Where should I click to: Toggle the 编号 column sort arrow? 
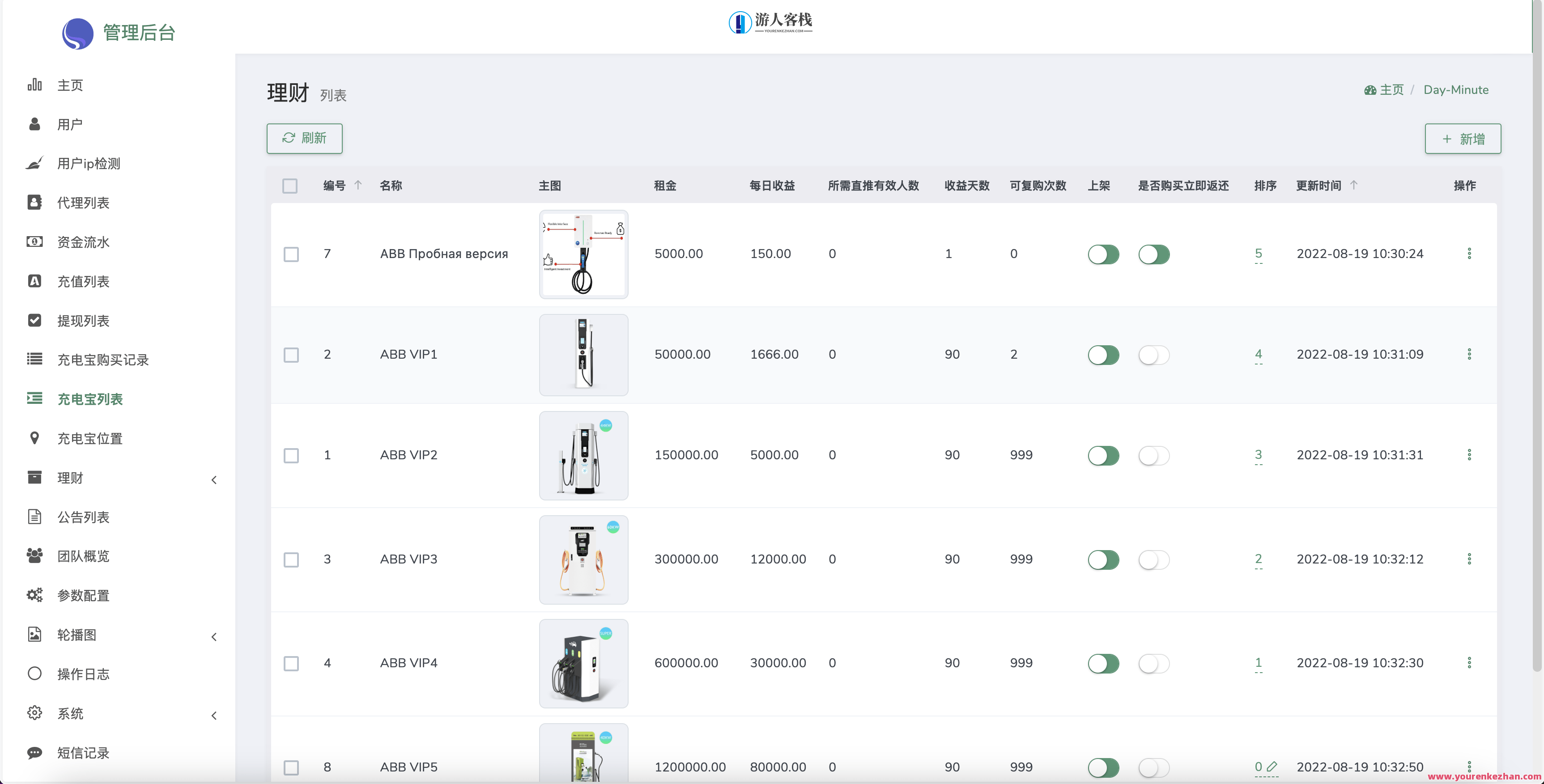(x=358, y=185)
